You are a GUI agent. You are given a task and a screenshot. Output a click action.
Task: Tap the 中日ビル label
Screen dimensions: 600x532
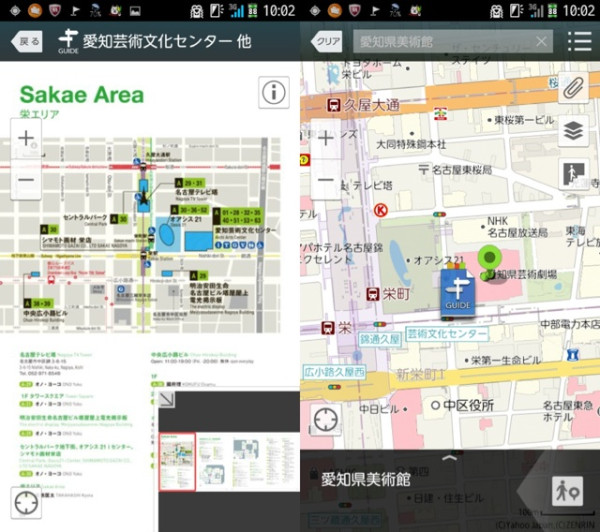(379, 410)
